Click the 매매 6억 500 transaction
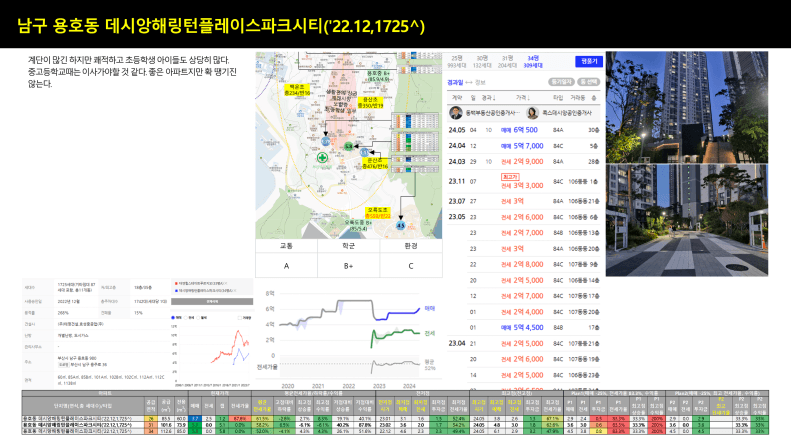 click(519, 130)
